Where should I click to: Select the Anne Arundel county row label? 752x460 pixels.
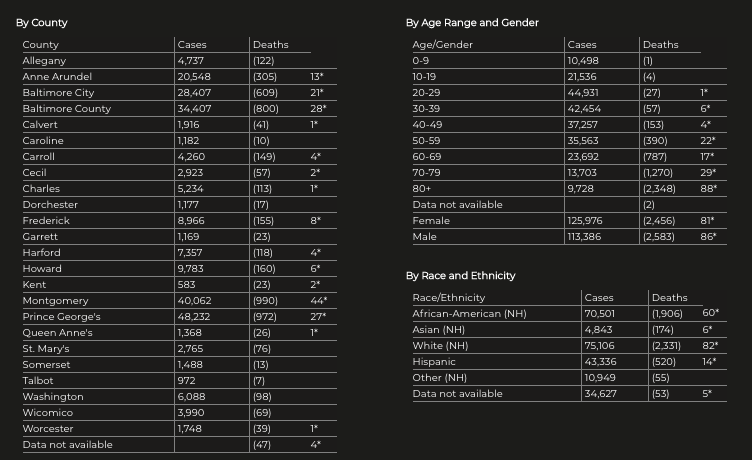pos(57,77)
